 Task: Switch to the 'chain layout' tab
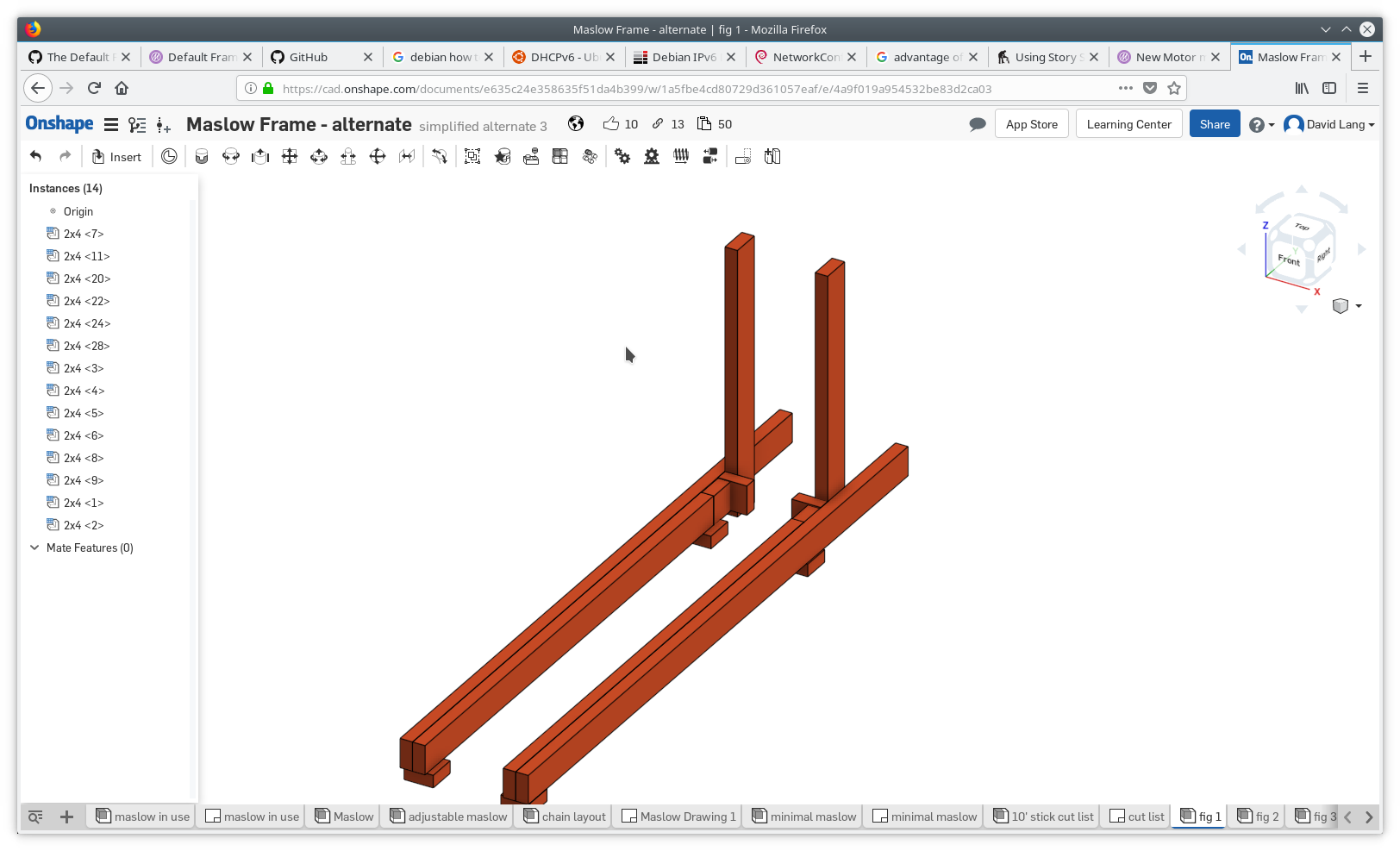(x=565, y=817)
